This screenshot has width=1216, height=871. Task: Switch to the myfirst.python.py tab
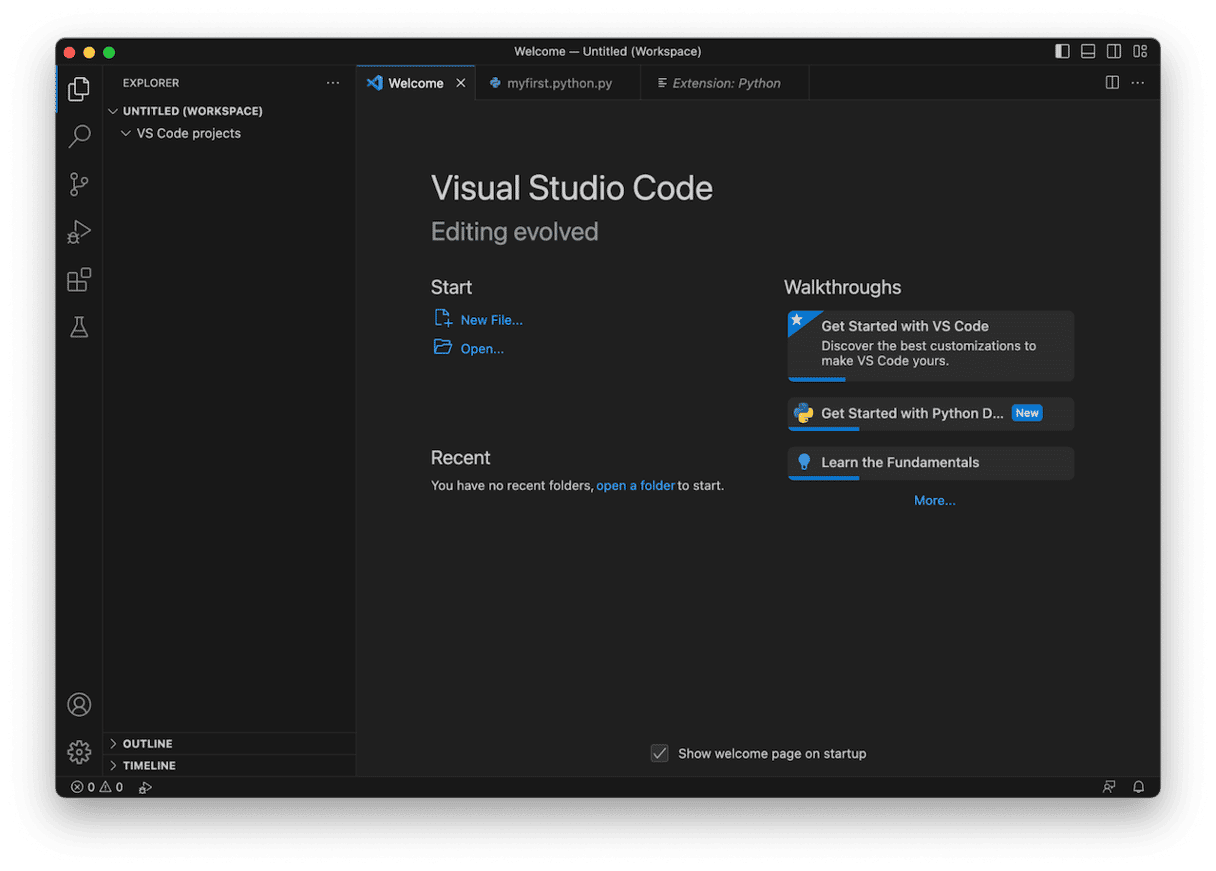[x=559, y=83]
